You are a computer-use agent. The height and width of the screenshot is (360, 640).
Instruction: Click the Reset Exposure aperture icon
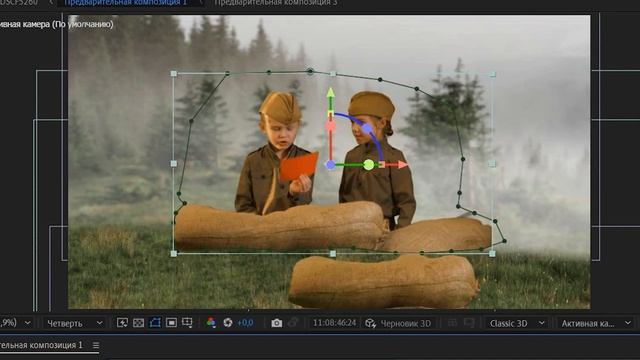tap(228, 323)
